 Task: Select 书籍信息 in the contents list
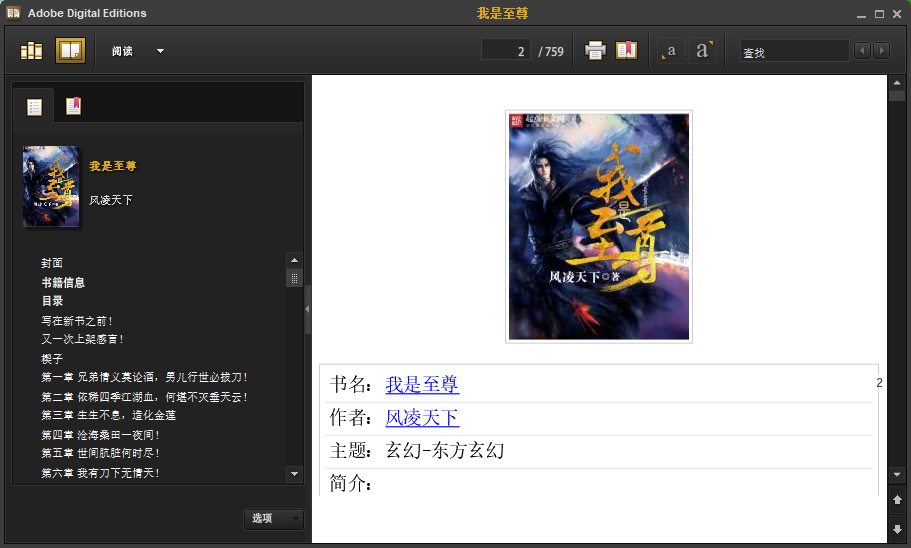(x=63, y=283)
